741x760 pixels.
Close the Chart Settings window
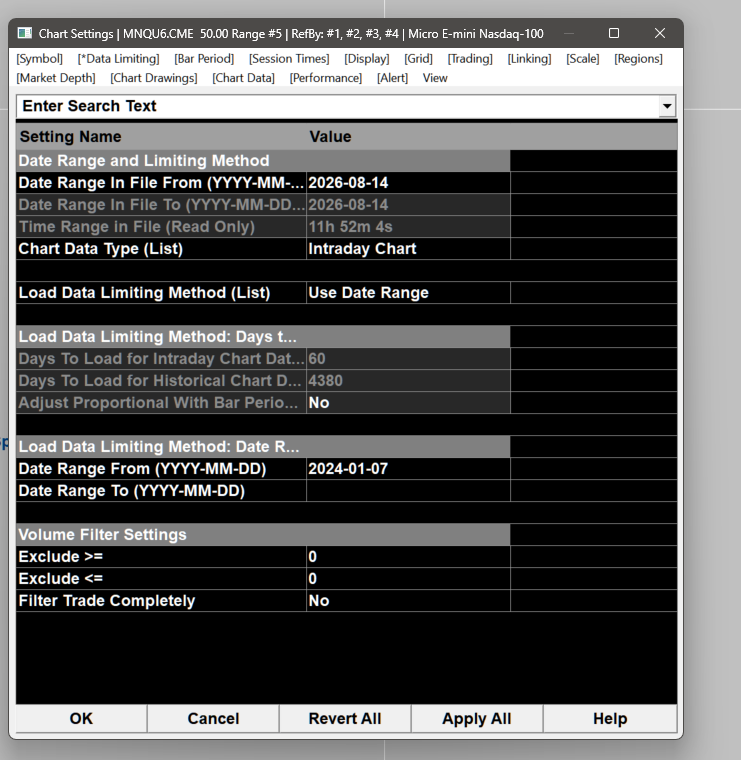coord(660,33)
